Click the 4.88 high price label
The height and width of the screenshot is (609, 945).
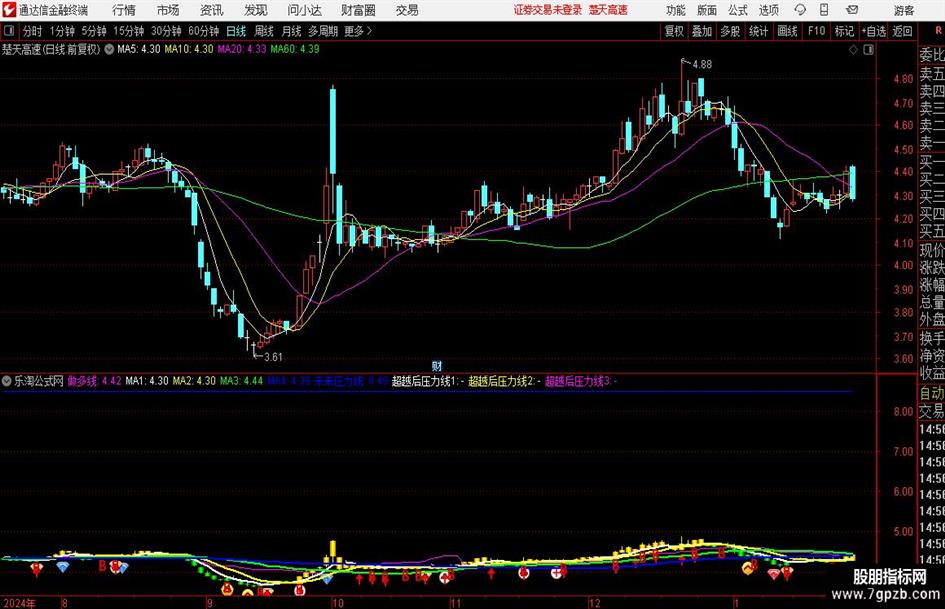[x=702, y=65]
